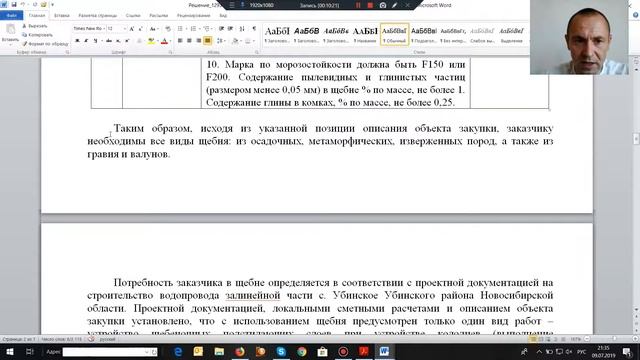This screenshot has height=360, width=640.
Task: Select justify alignment button
Action: click(208, 41)
